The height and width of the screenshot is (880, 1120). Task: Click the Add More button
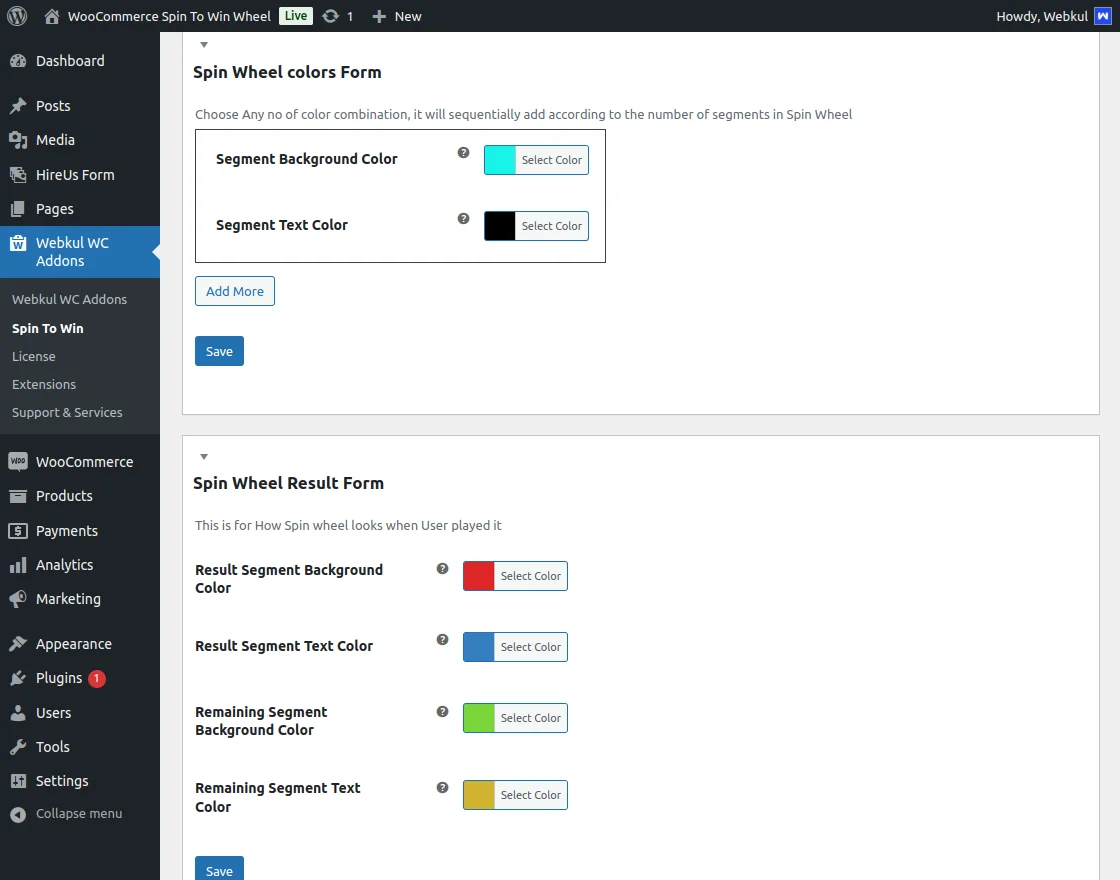coord(235,291)
